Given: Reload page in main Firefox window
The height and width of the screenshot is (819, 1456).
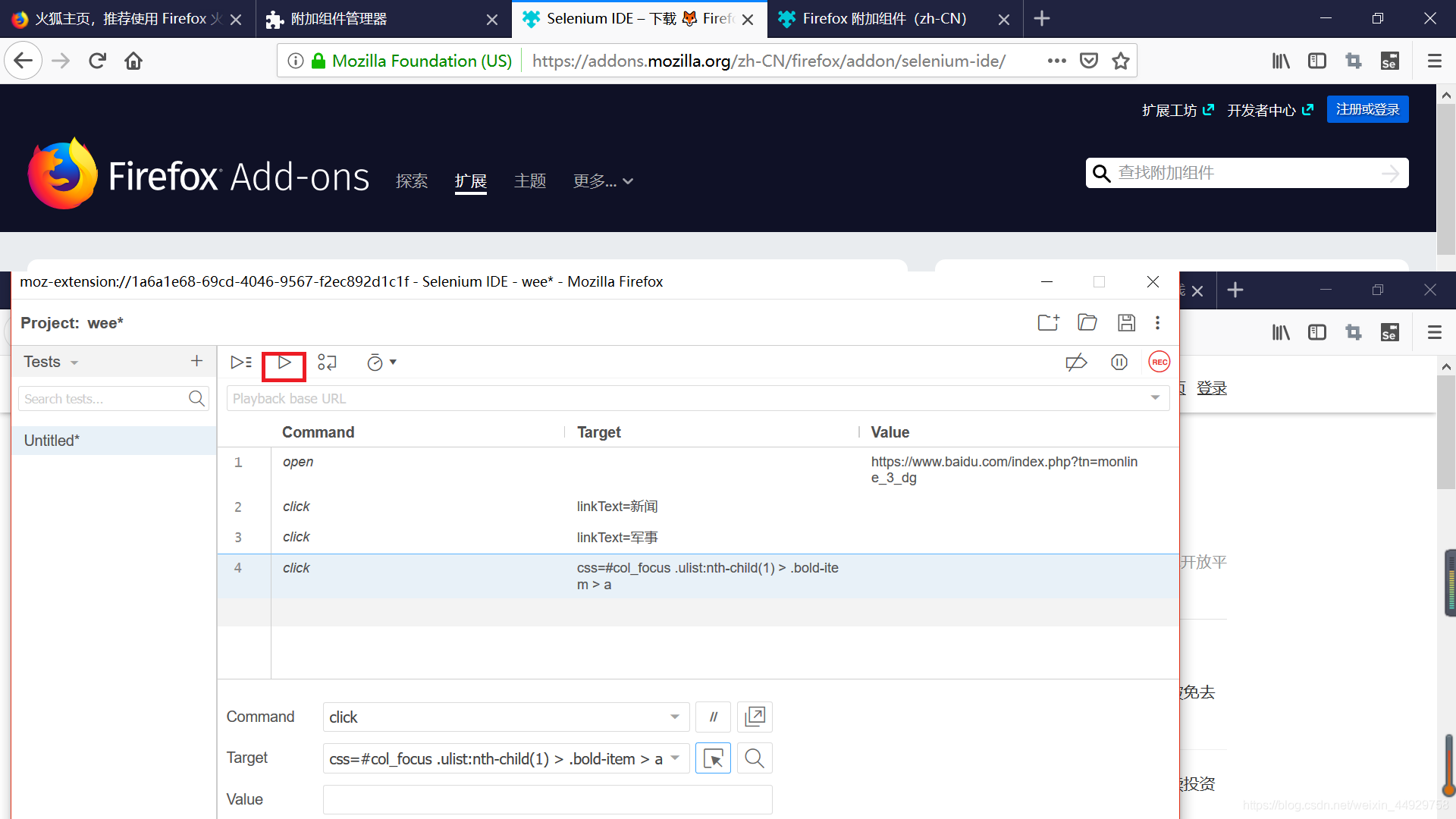Looking at the screenshot, I should coord(97,61).
